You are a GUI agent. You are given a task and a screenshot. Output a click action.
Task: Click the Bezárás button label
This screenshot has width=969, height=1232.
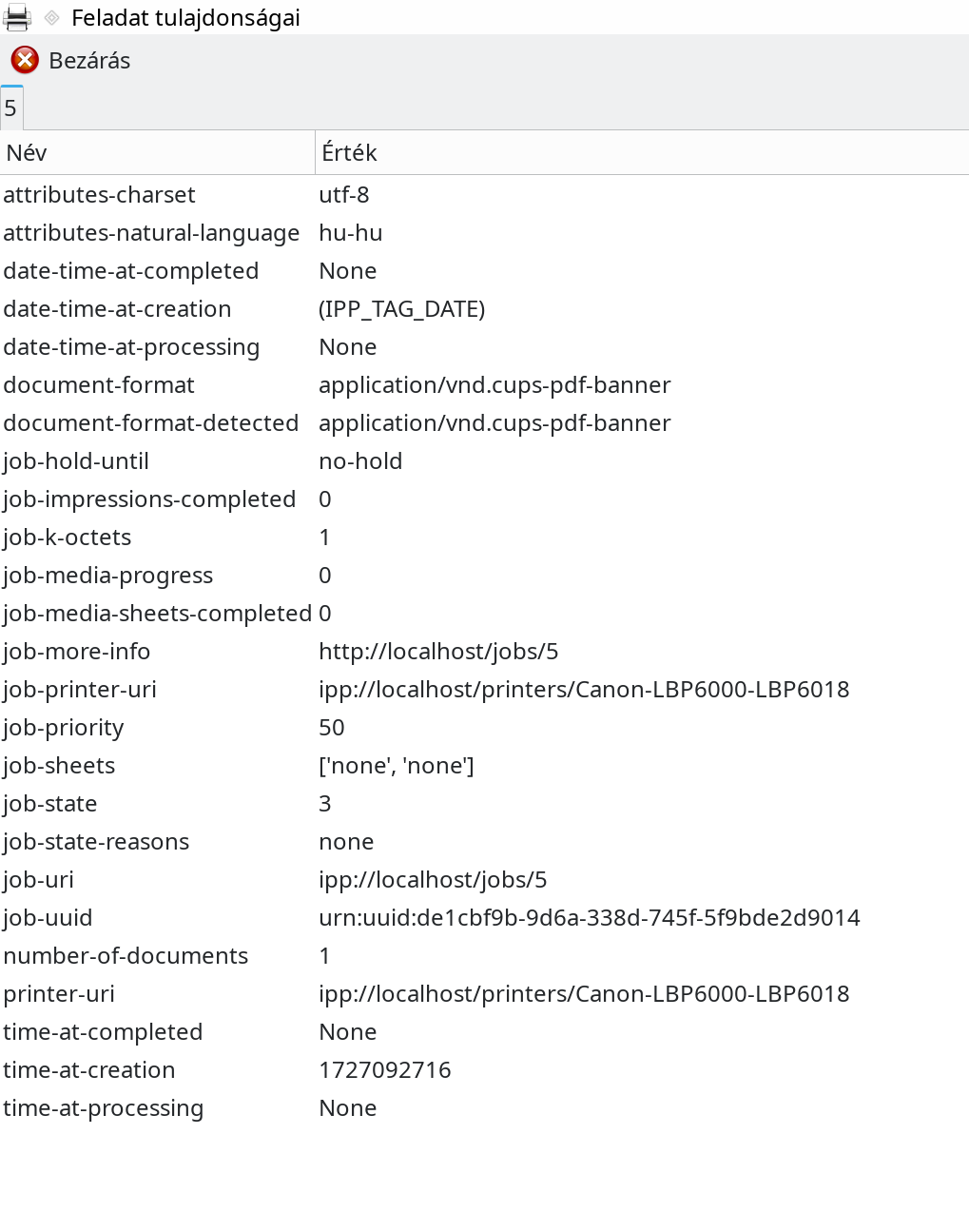coord(89,61)
